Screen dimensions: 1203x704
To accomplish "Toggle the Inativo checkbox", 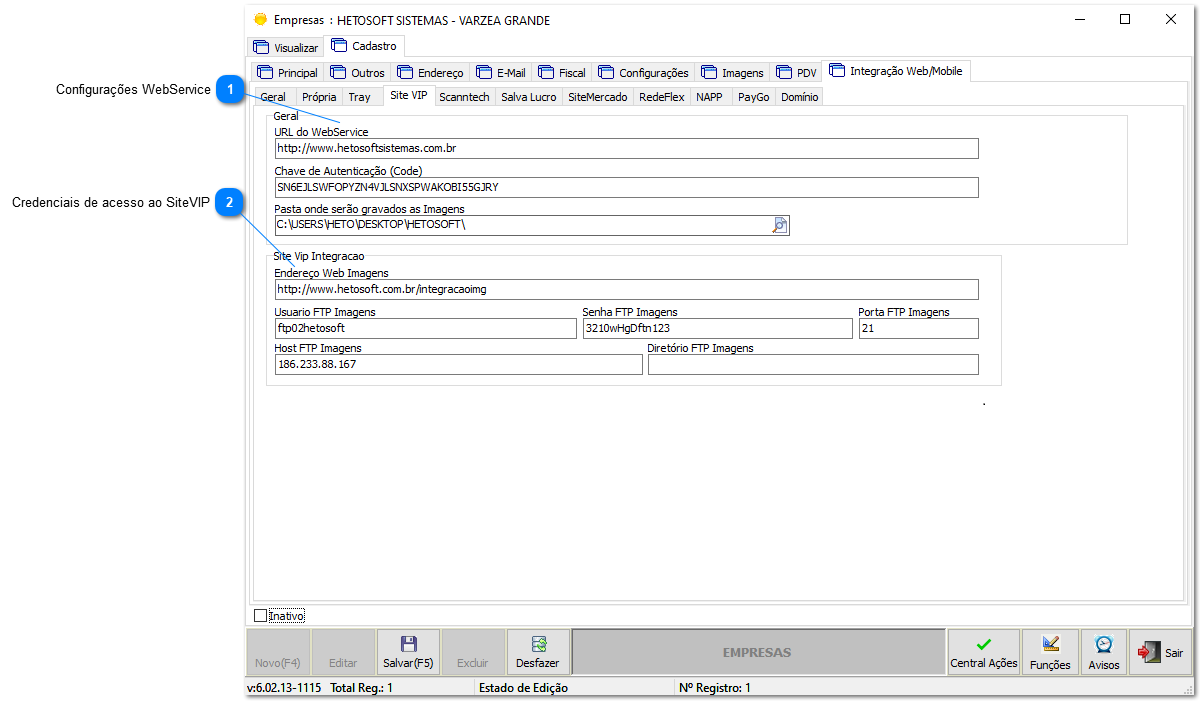I will pyautogui.click(x=261, y=615).
